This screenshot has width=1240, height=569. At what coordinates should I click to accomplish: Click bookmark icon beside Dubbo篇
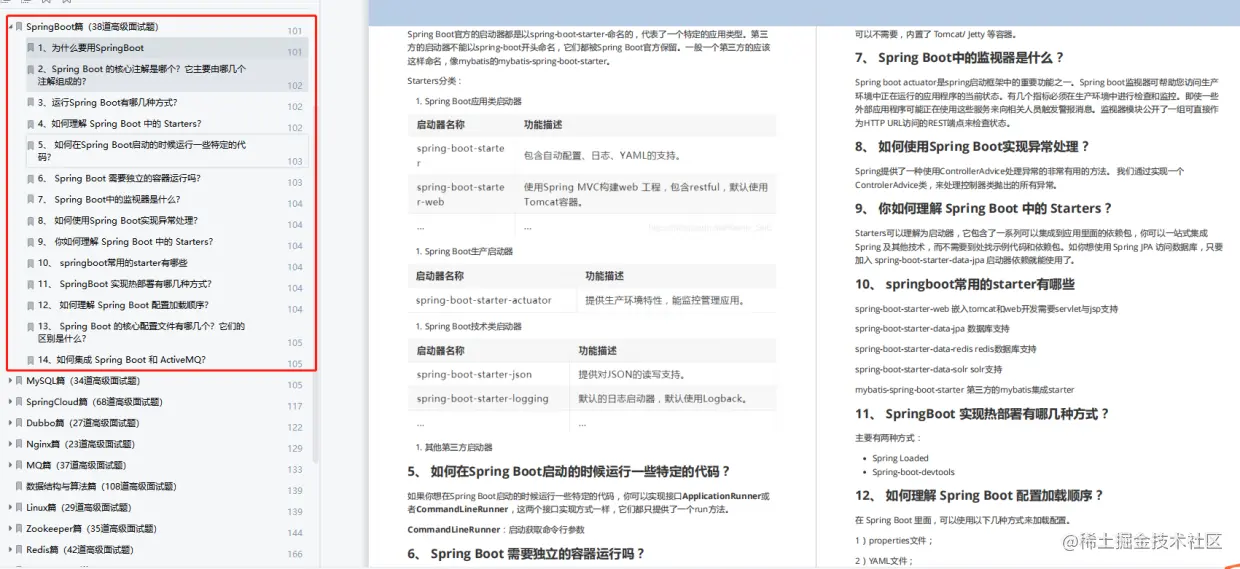(x=19, y=423)
